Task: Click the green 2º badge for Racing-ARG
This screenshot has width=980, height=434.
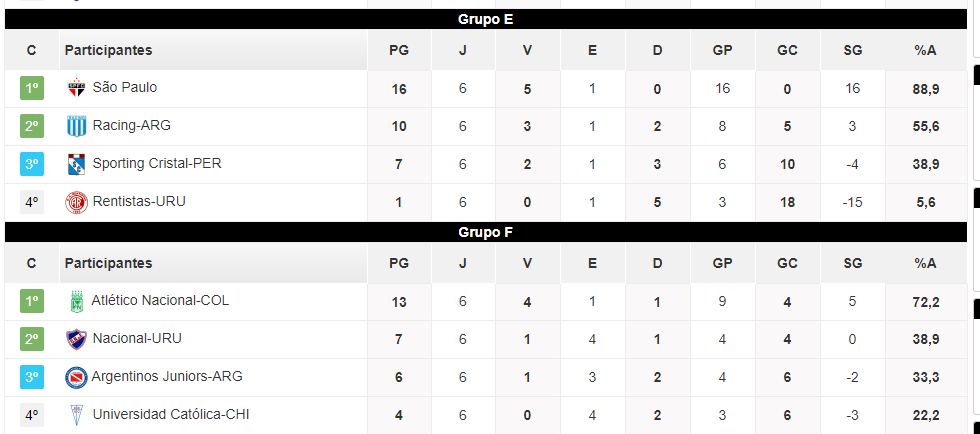Action: (32, 126)
